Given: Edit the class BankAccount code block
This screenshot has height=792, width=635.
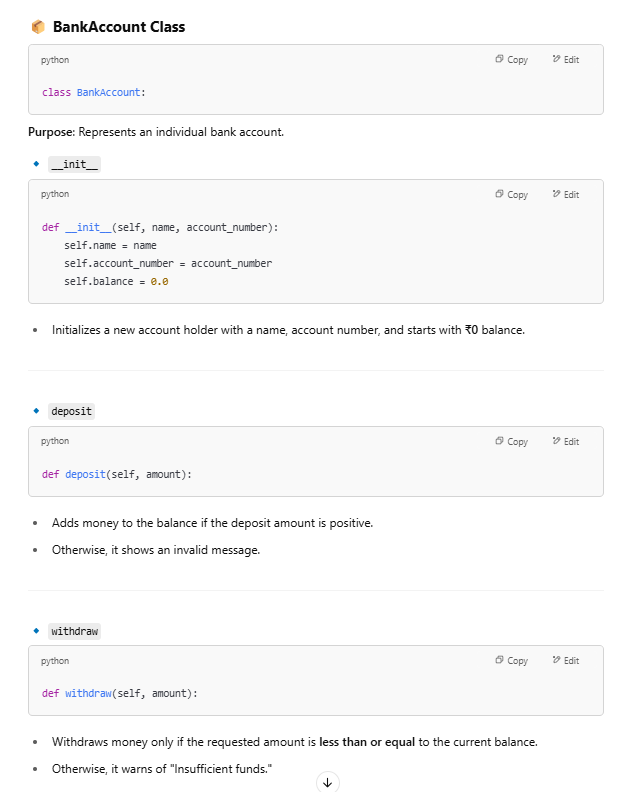Looking at the screenshot, I should click(565, 60).
